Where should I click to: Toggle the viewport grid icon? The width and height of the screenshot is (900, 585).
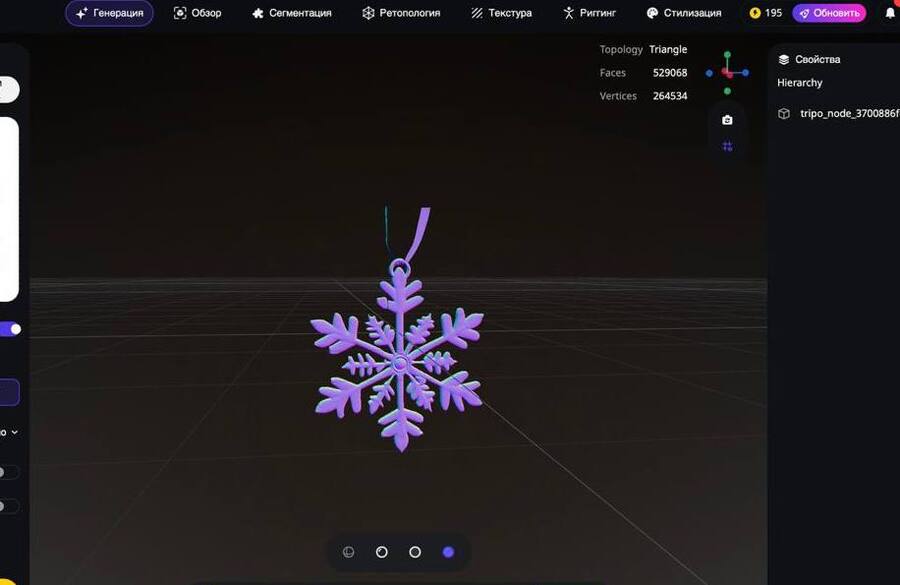point(727,146)
